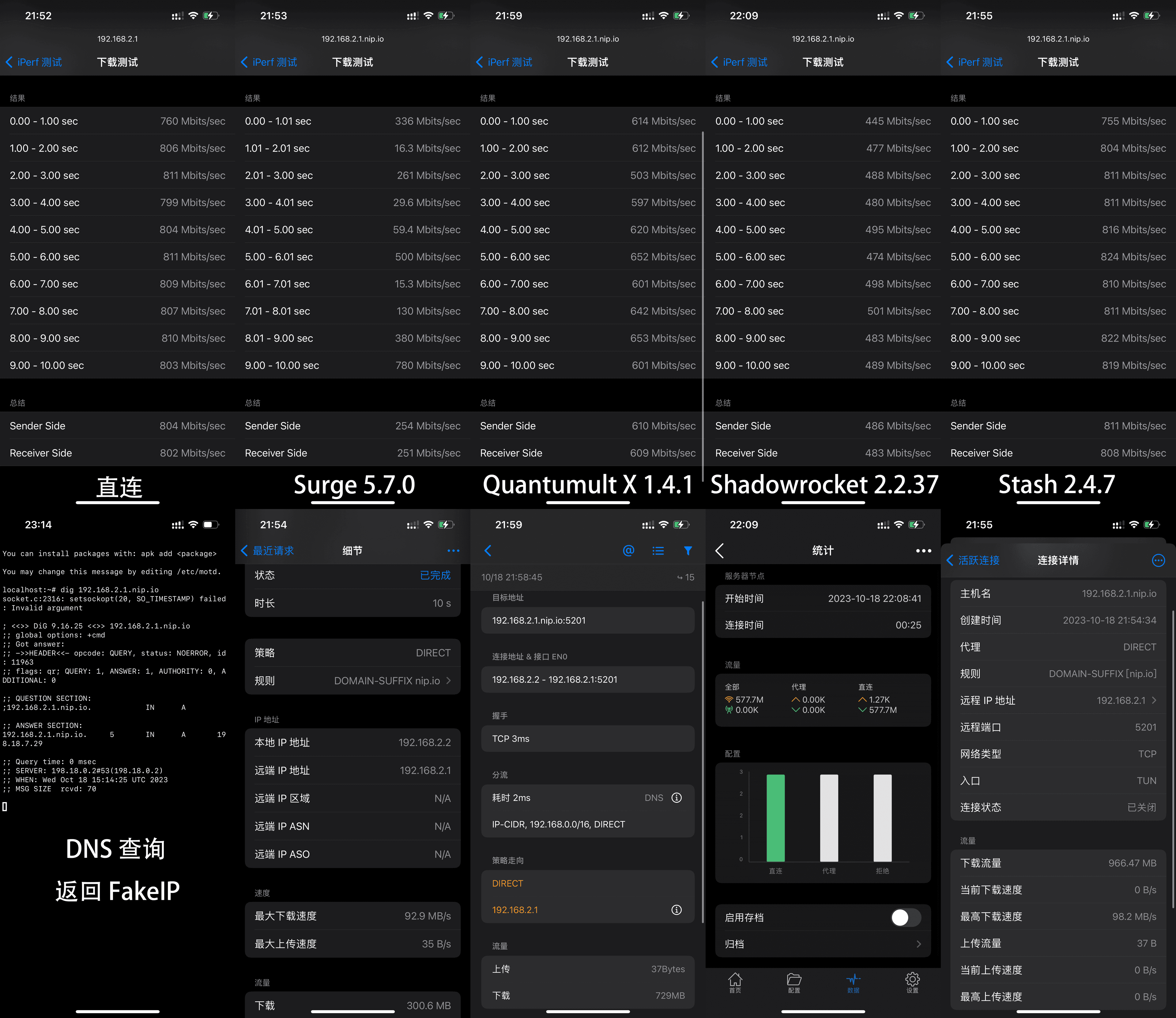
Task: Tap the info icon next to DNS
Action: [676, 797]
